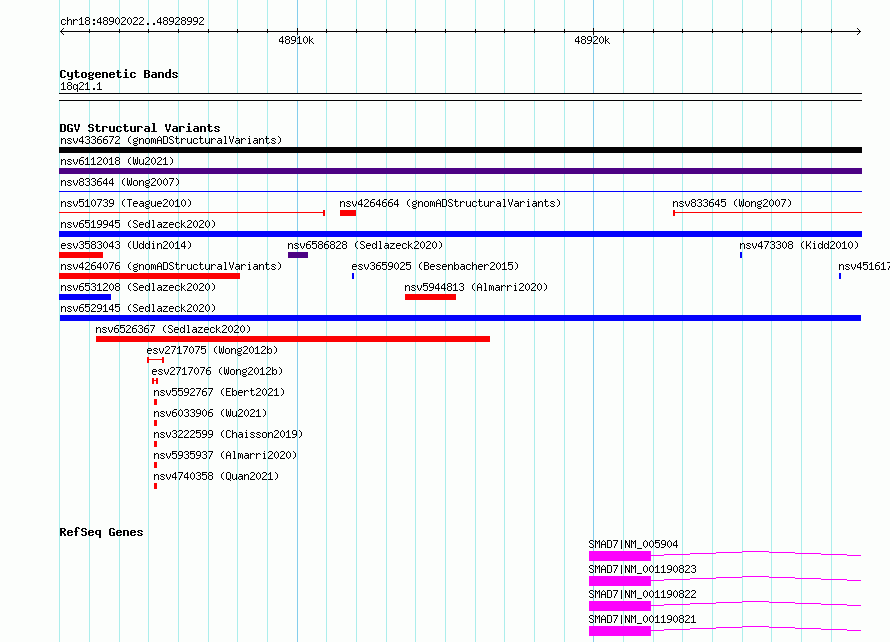The width and height of the screenshot is (890, 642).
Task: Select the nsv6112018 (Wu2021) purple bar
Action: tap(460, 171)
